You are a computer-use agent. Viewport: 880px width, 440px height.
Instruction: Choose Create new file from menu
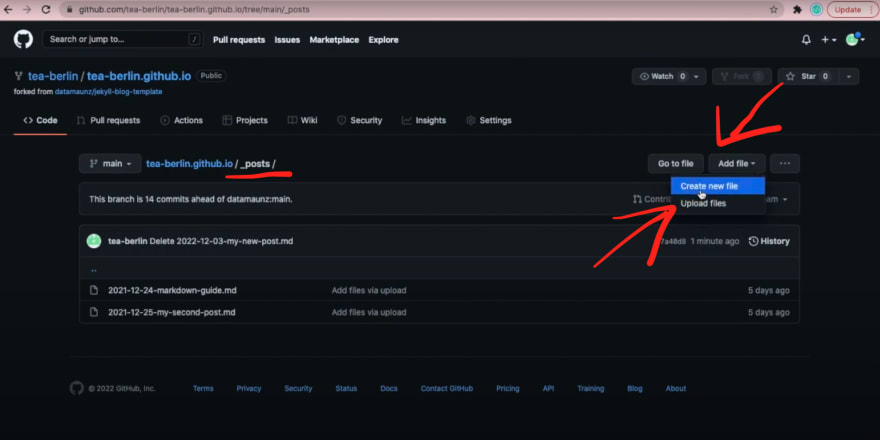click(717, 186)
